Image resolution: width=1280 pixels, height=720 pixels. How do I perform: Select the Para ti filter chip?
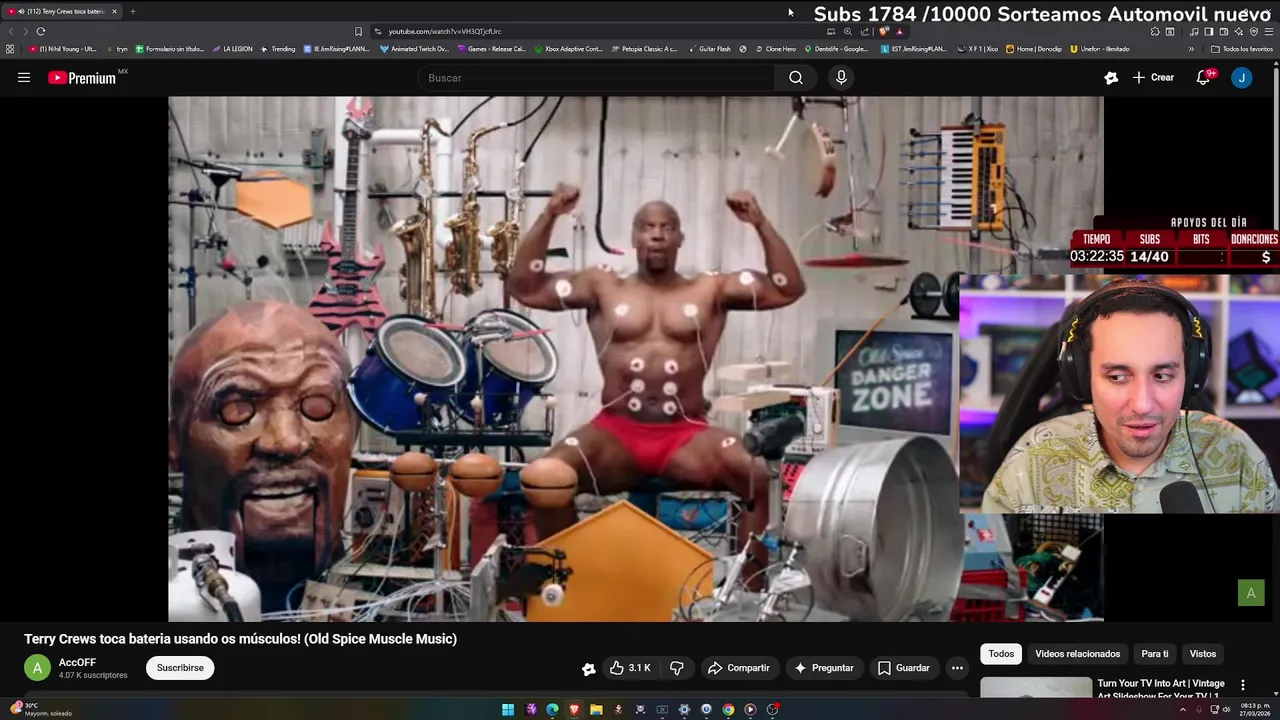point(1155,654)
